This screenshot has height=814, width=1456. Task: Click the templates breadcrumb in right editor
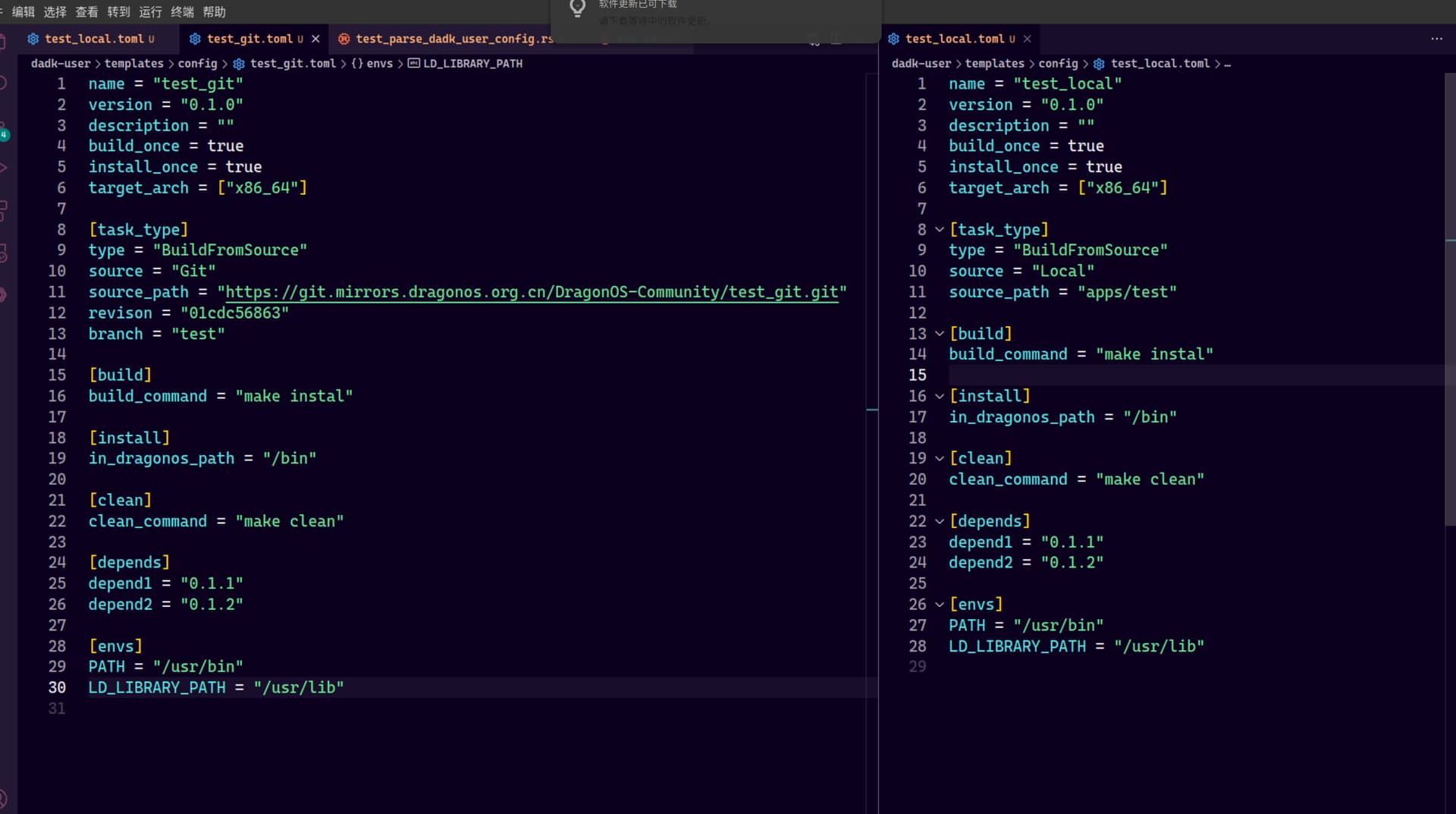pyautogui.click(x=994, y=64)
